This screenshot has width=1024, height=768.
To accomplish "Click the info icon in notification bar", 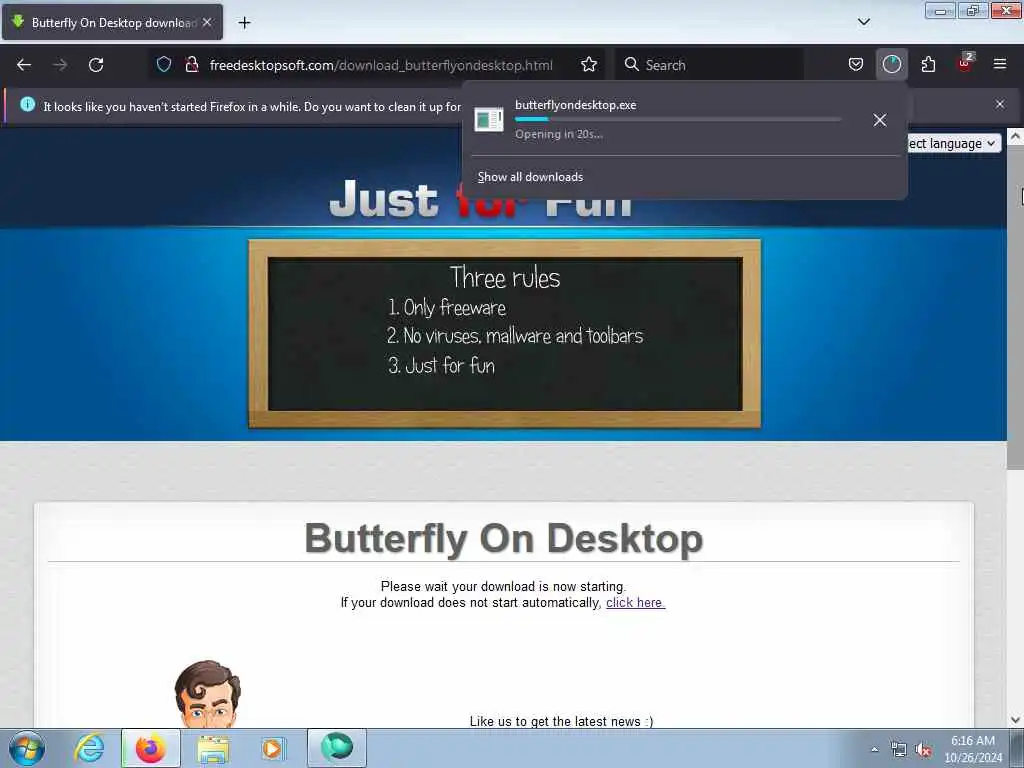I will point(27,104).
